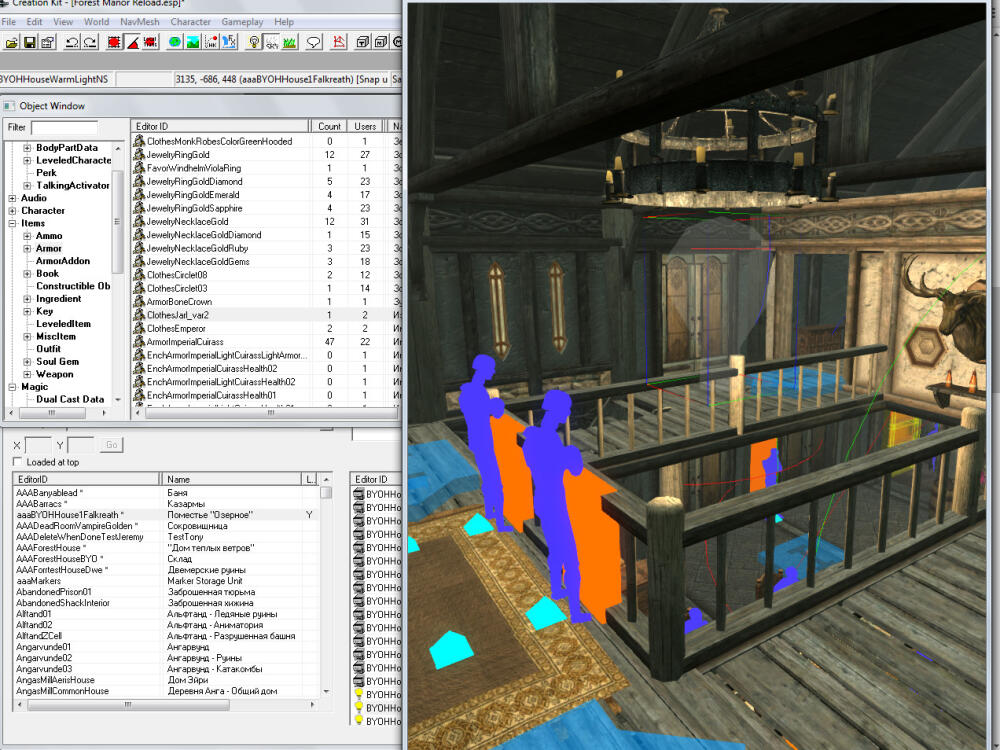Click the X coordinate field

pyautogui.click(x=38, y=445)
